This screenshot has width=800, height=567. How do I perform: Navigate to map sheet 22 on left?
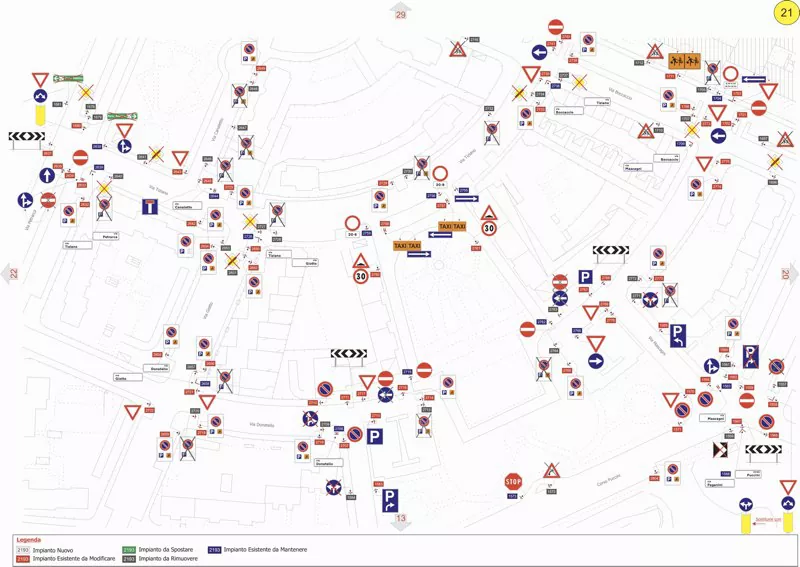[12, 273]
